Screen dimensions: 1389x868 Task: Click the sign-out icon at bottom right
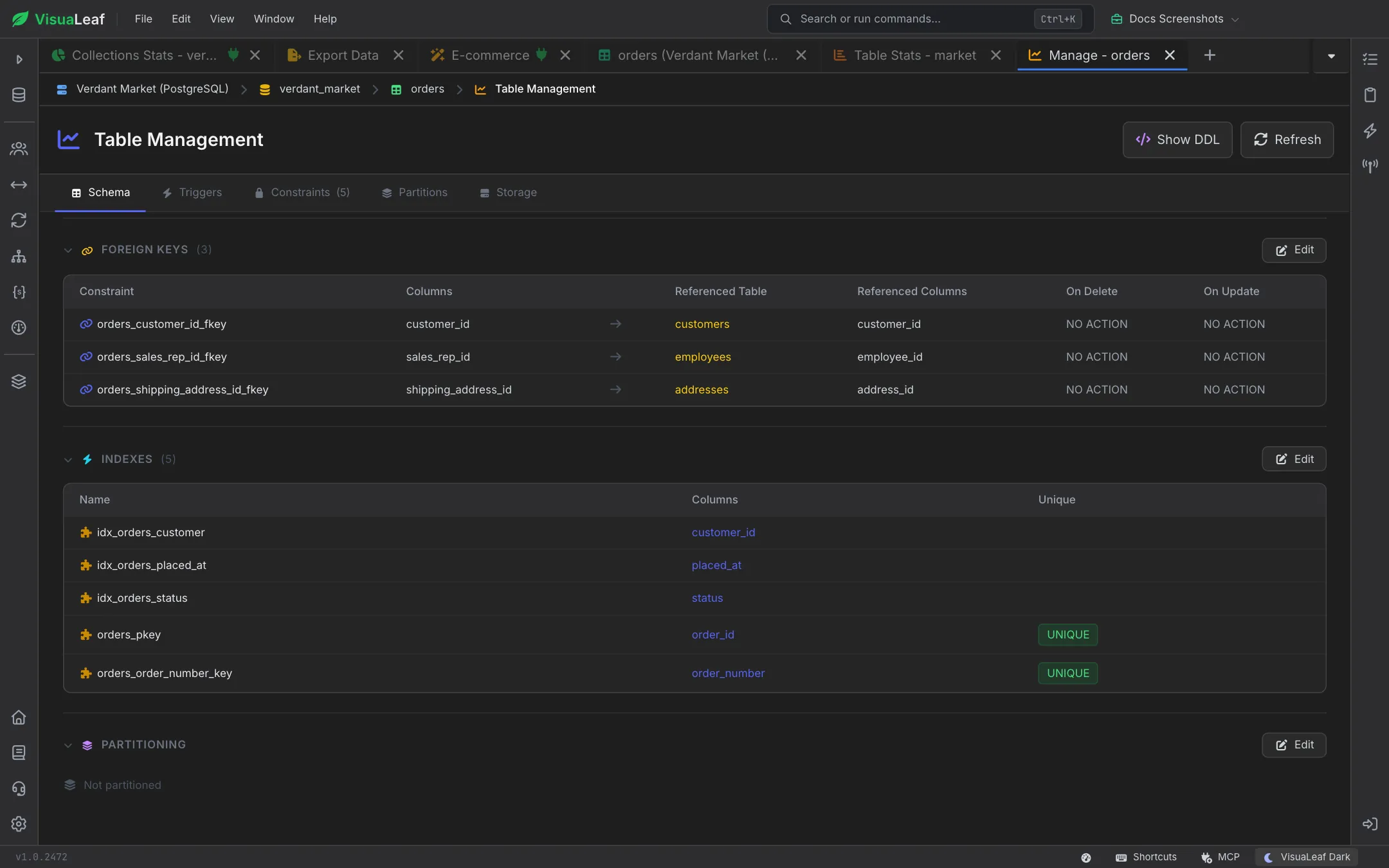coord(1370,824)
